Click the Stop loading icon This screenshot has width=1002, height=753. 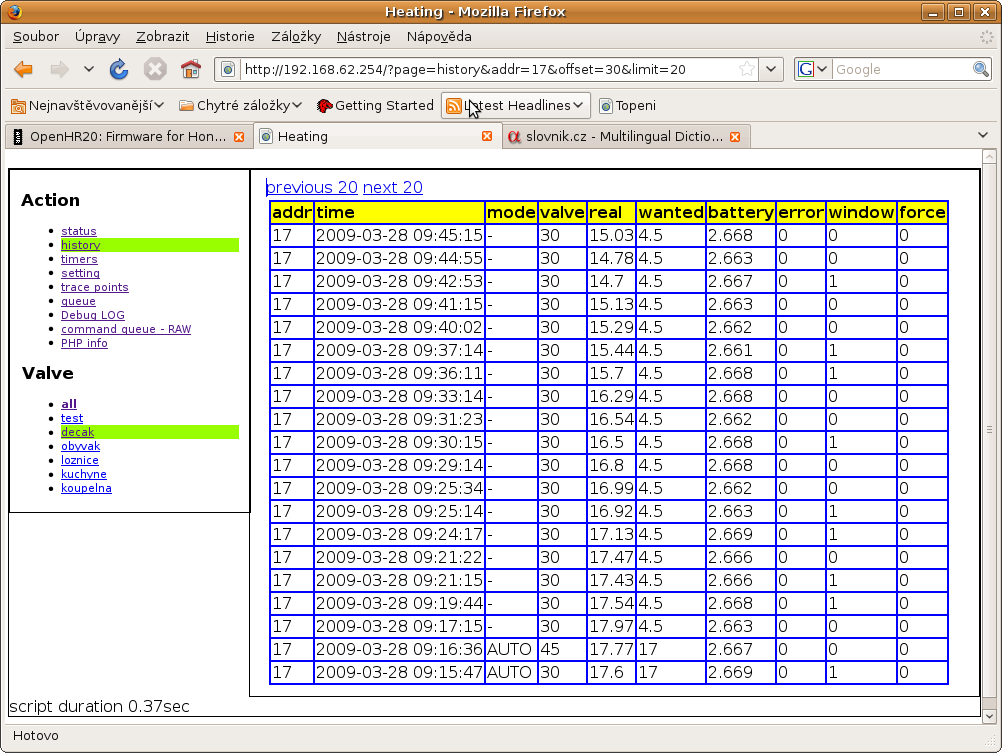154,69
